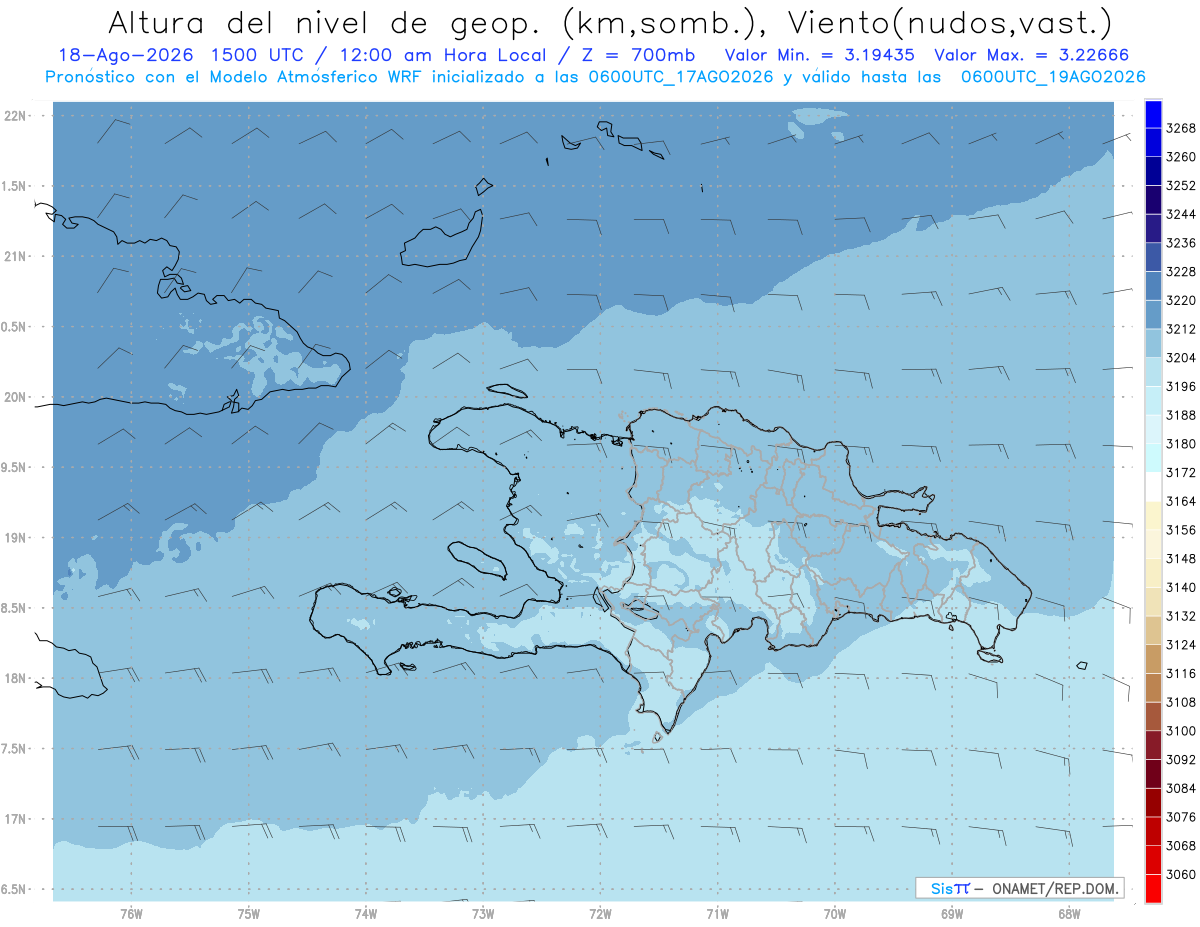Click the '19N' latitude label
This screenshot has width=1200, height=927.
click(x=15, y=538)
